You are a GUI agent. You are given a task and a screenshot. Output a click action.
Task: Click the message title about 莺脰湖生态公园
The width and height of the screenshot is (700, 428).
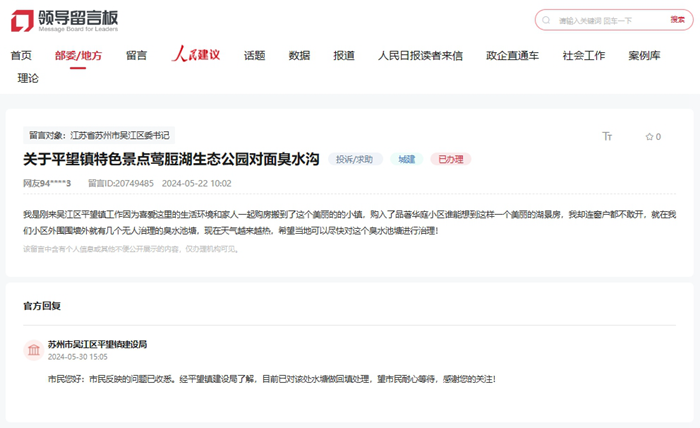[x=171, y=159]
